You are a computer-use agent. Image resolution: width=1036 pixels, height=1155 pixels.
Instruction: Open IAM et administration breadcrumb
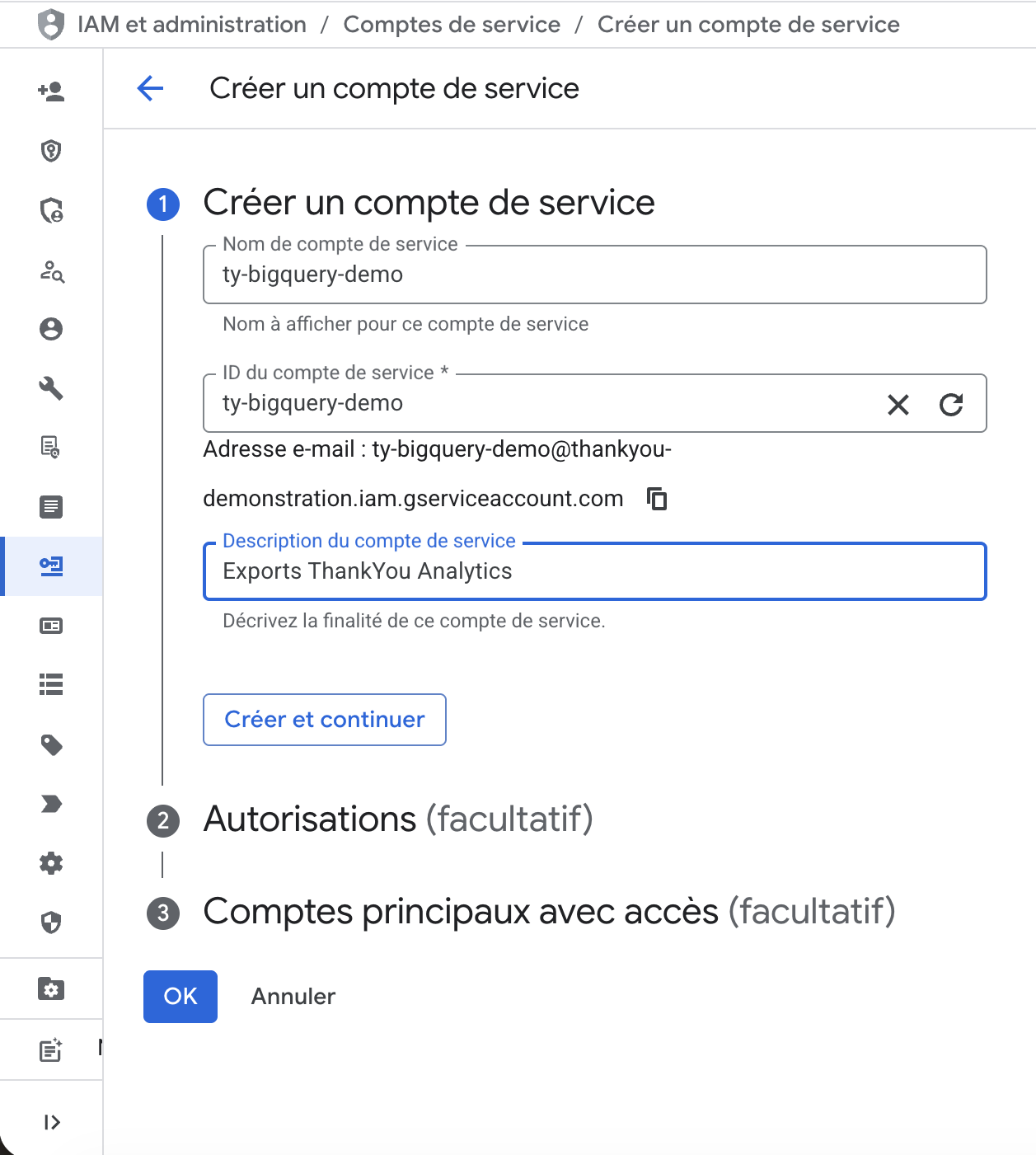(x=191, y=25)
